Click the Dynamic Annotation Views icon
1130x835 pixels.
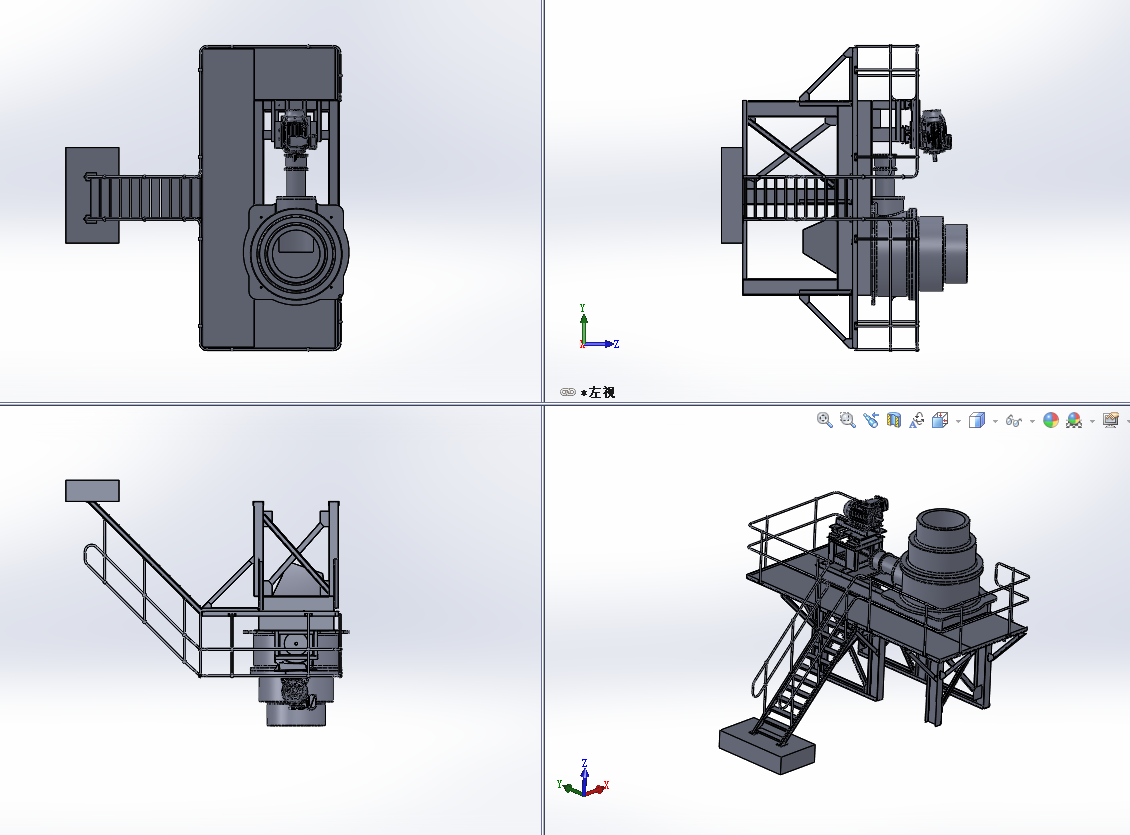(917, 421)
